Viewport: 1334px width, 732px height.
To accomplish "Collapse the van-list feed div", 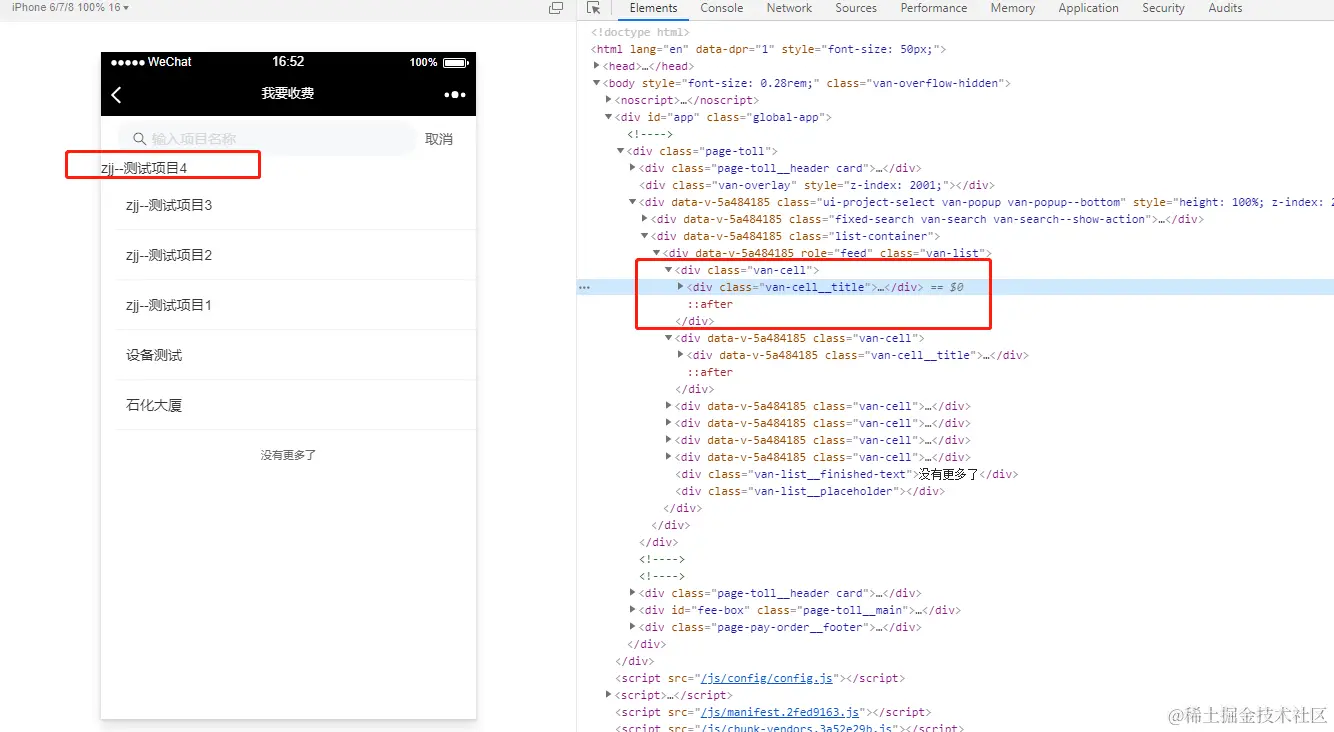I will [x=657, y=253].
